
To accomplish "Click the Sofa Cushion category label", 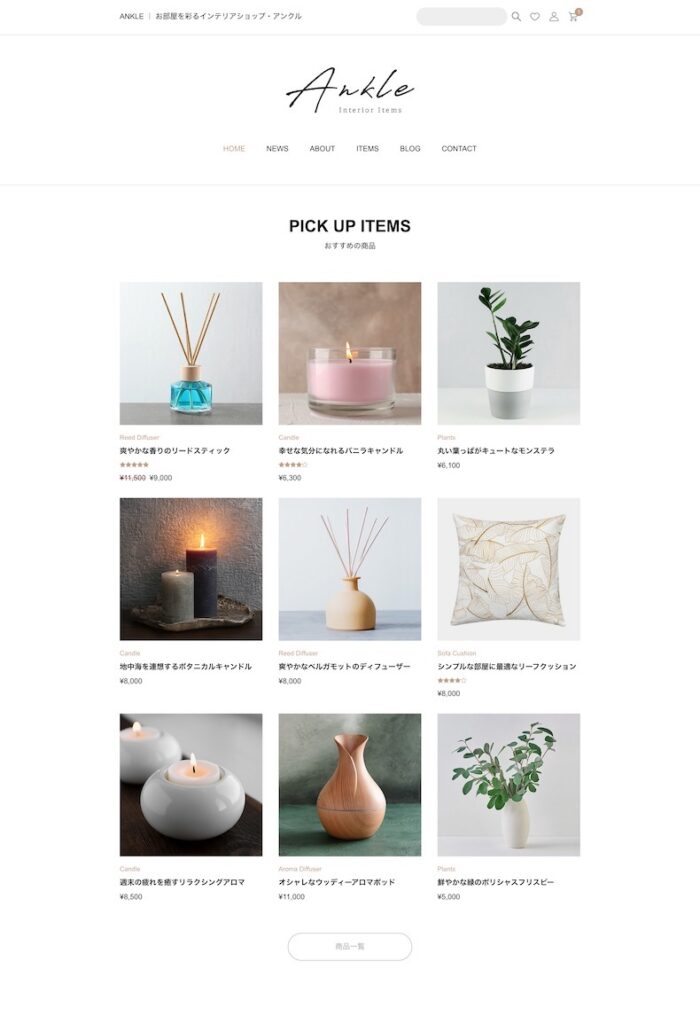I will click(x=456, y=653).
